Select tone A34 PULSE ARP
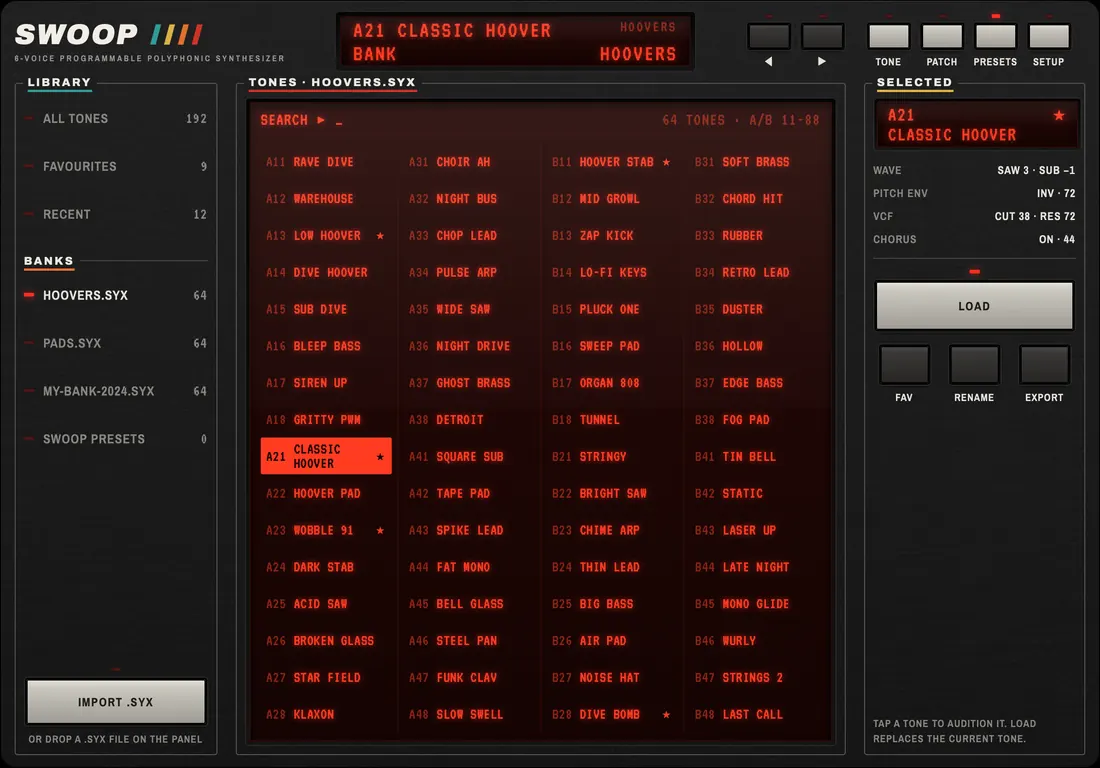1100x768 pixels. 469,272
